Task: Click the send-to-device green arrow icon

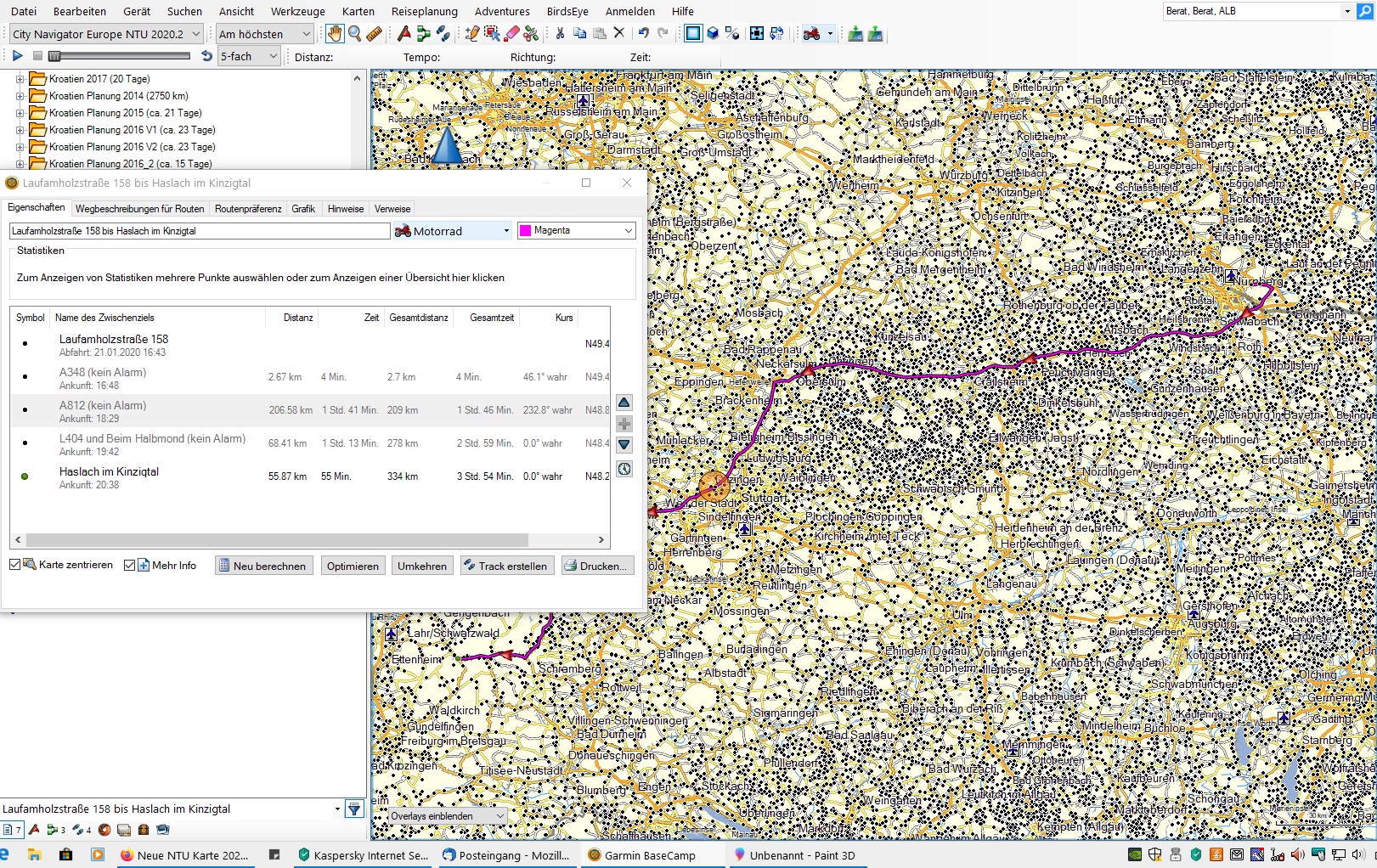Action: tap(855, 34)
